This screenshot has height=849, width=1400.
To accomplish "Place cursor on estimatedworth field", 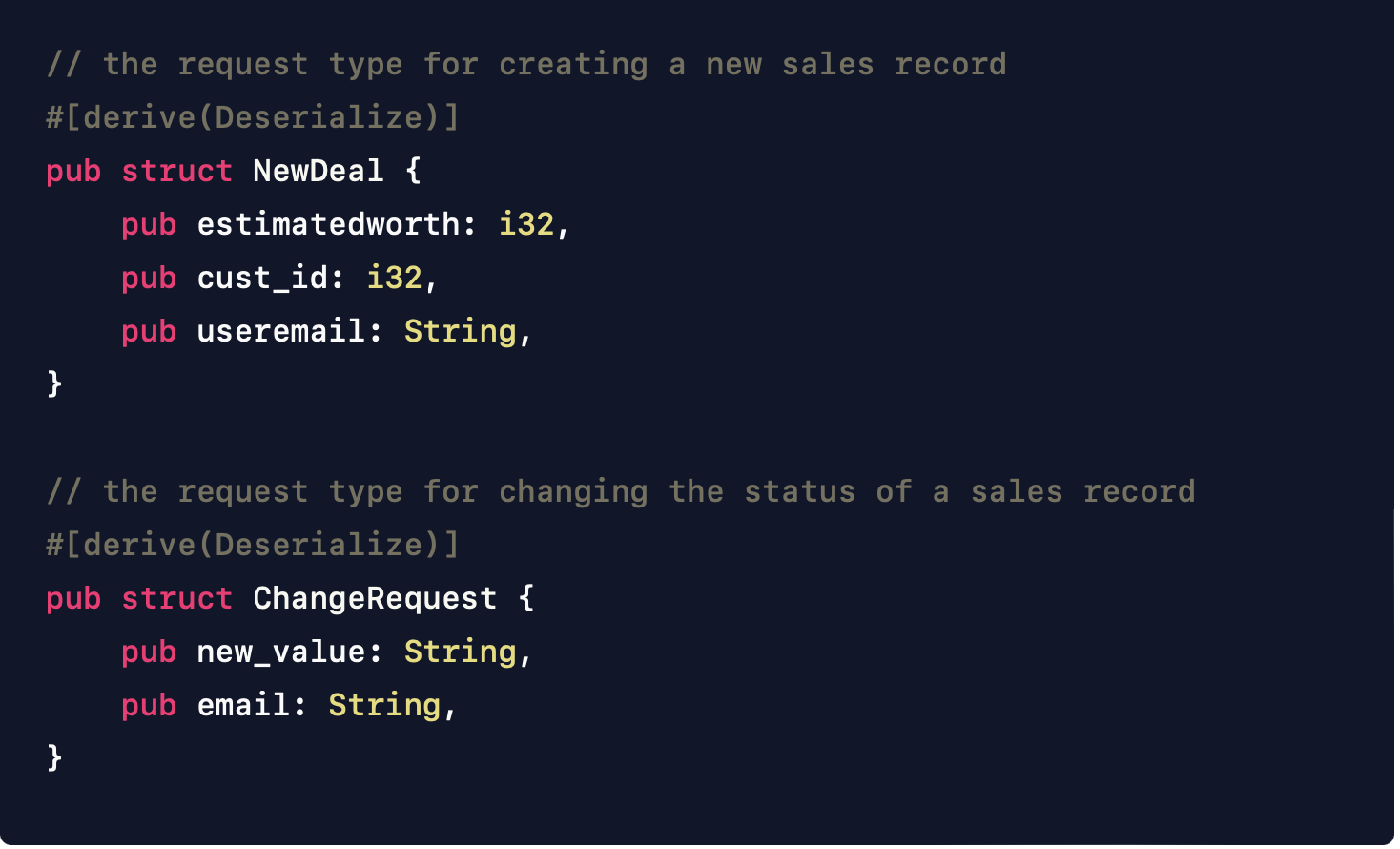I will point(328,224).
